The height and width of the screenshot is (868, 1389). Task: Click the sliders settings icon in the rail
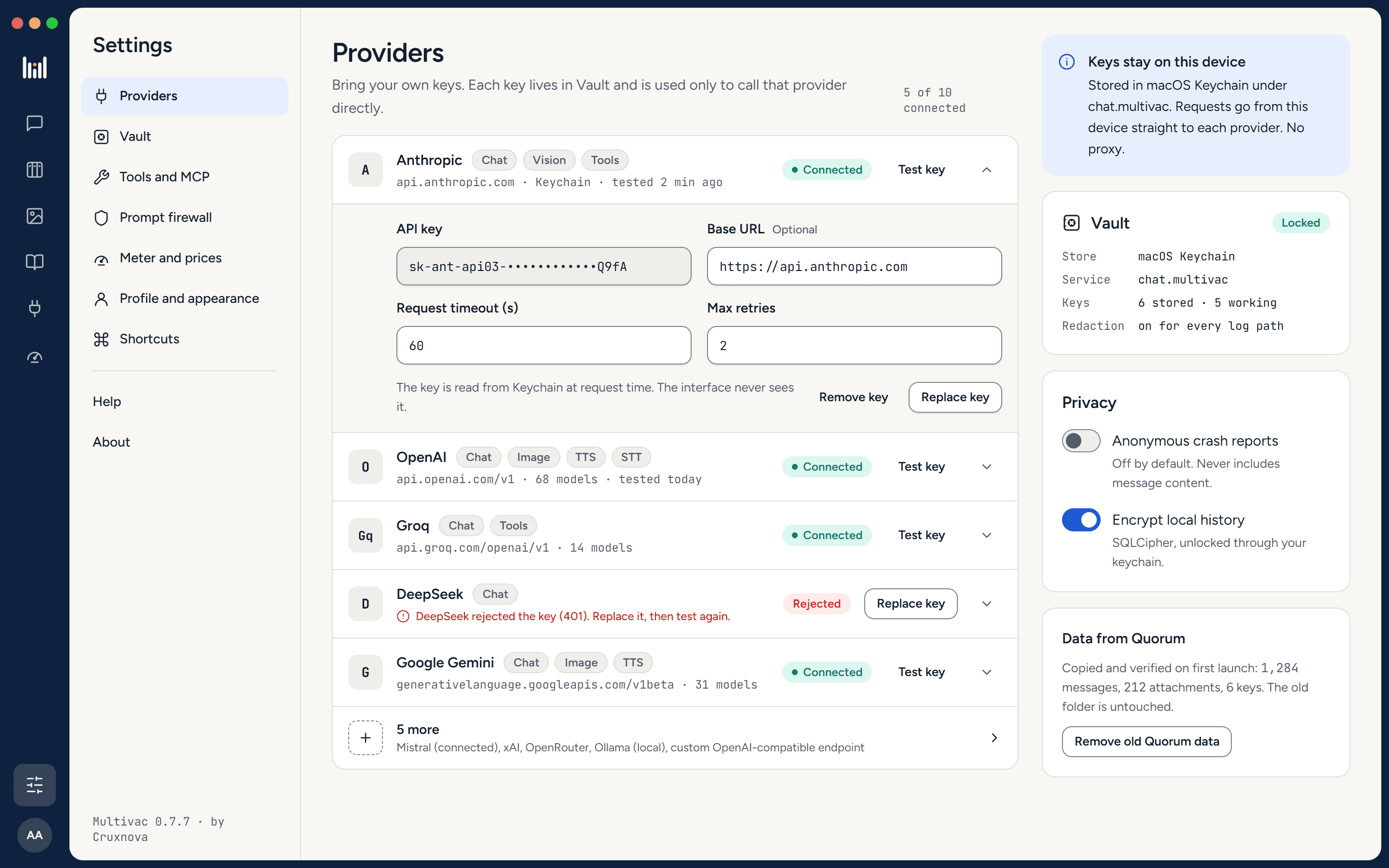[x=34, y=784]
